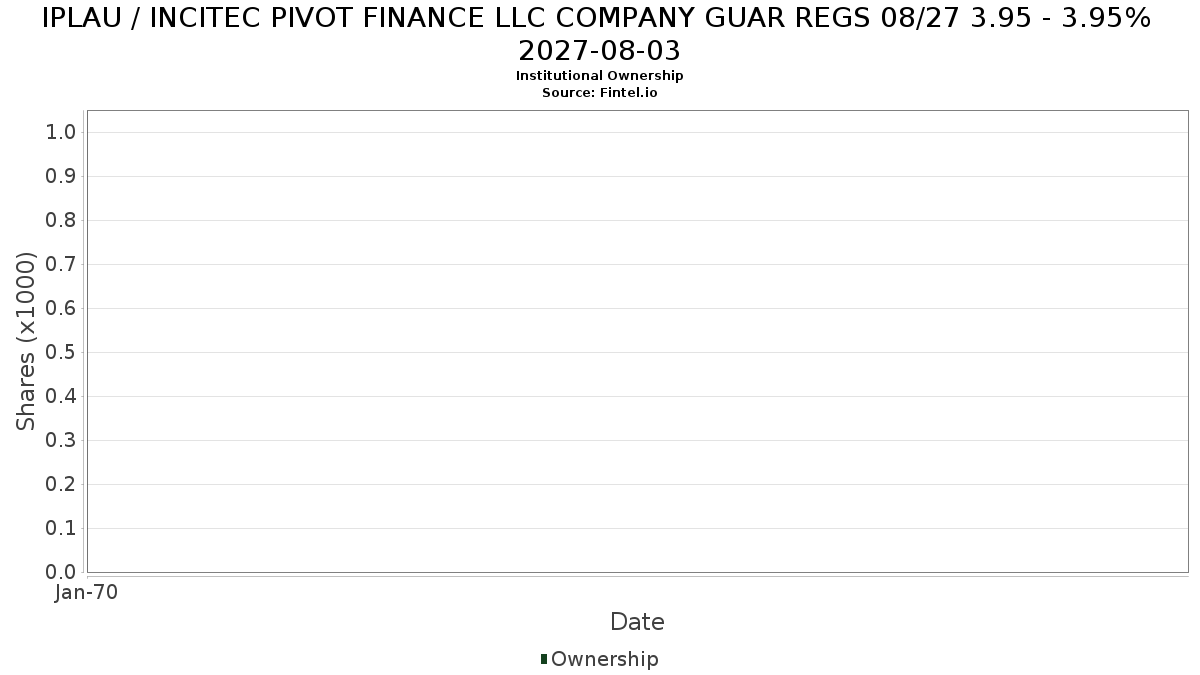1200x675 pixels.
Task: Click the Shares (x1000) y-axis title
Action: (x=27, y=341)
